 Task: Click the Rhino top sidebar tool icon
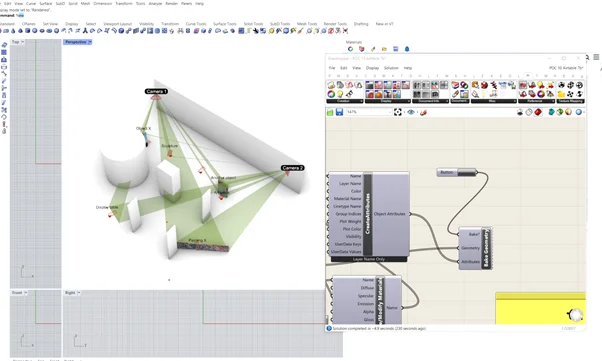tap(4, 45)
